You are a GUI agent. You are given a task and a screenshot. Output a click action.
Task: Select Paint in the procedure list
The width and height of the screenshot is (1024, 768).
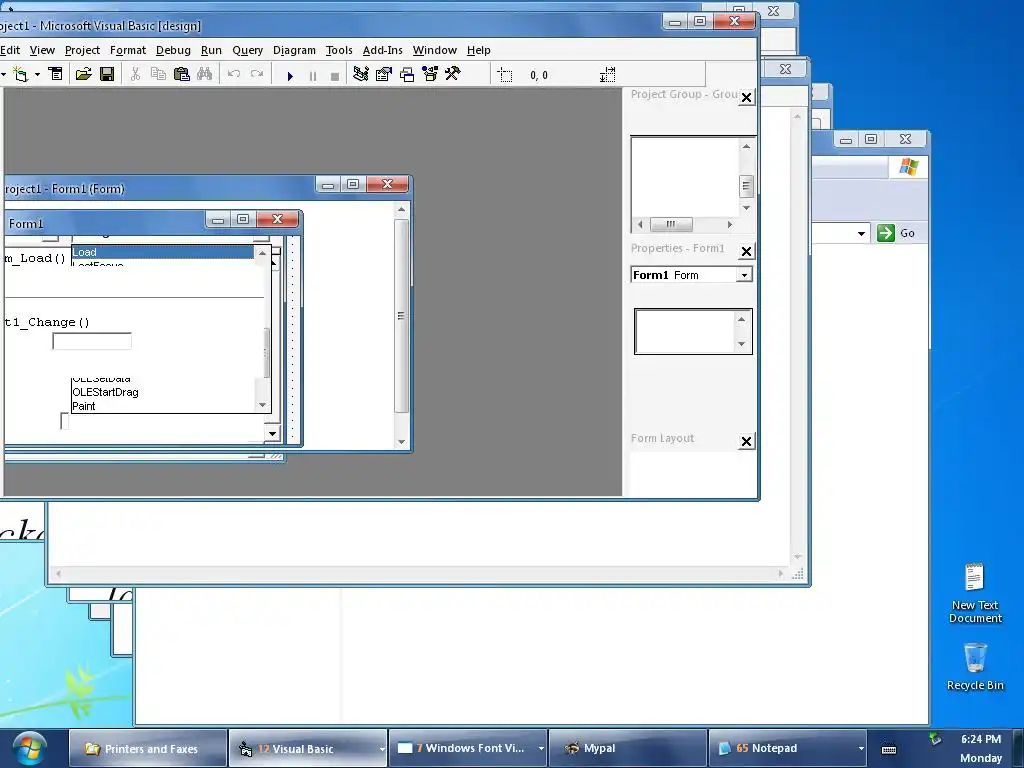pos(84,406)
